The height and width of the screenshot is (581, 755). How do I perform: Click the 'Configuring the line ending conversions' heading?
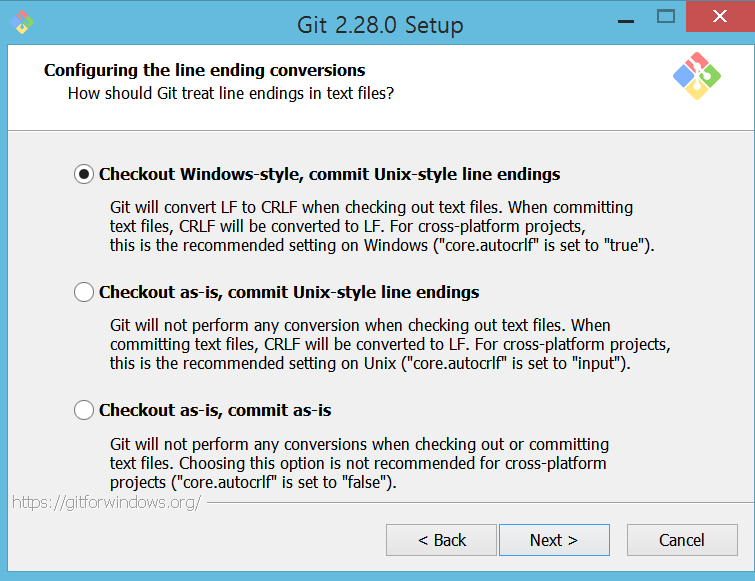[205, 70]
